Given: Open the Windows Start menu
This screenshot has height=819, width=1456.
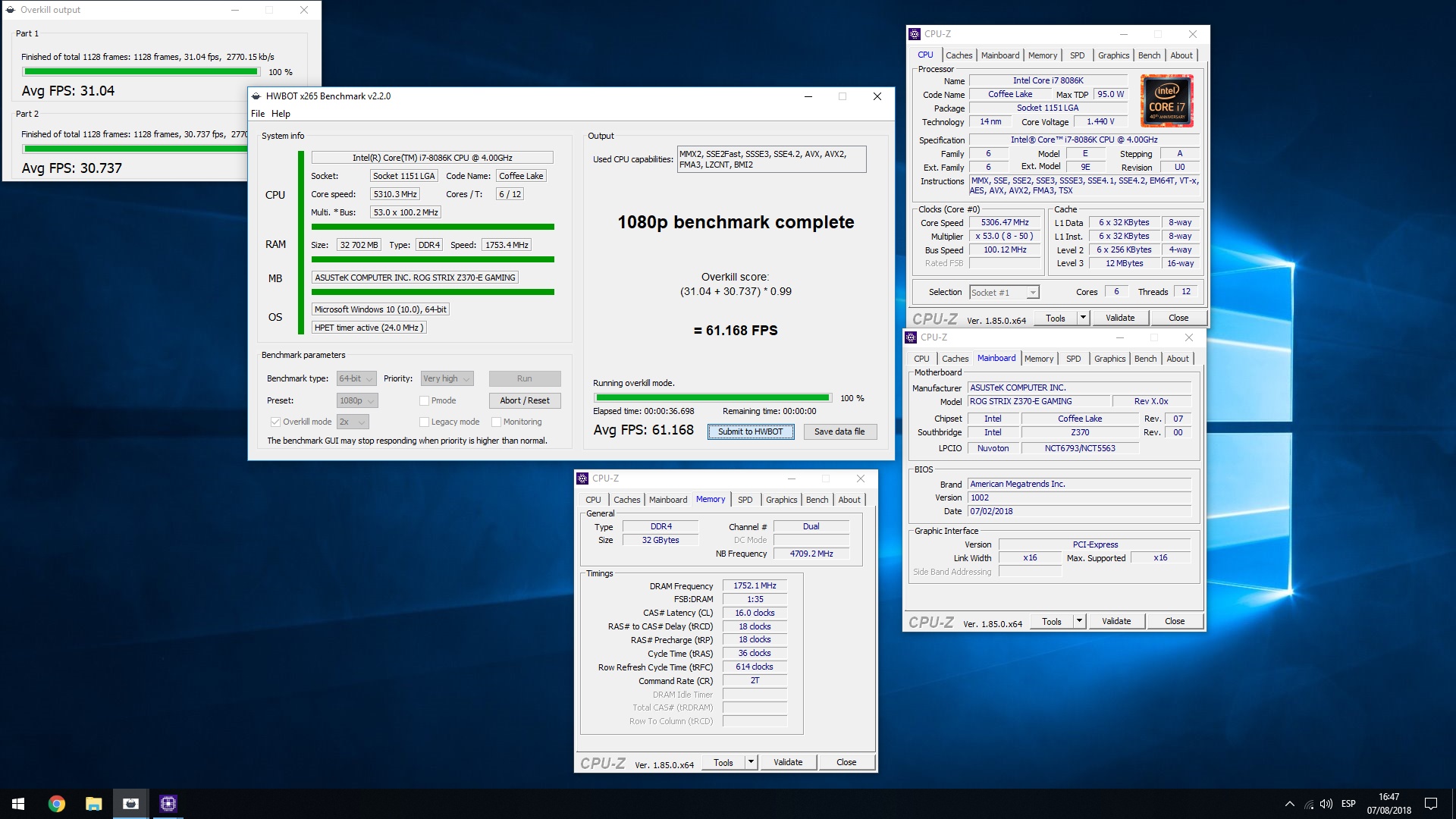Looking at the screenshot, I should [x=18, y=804].
